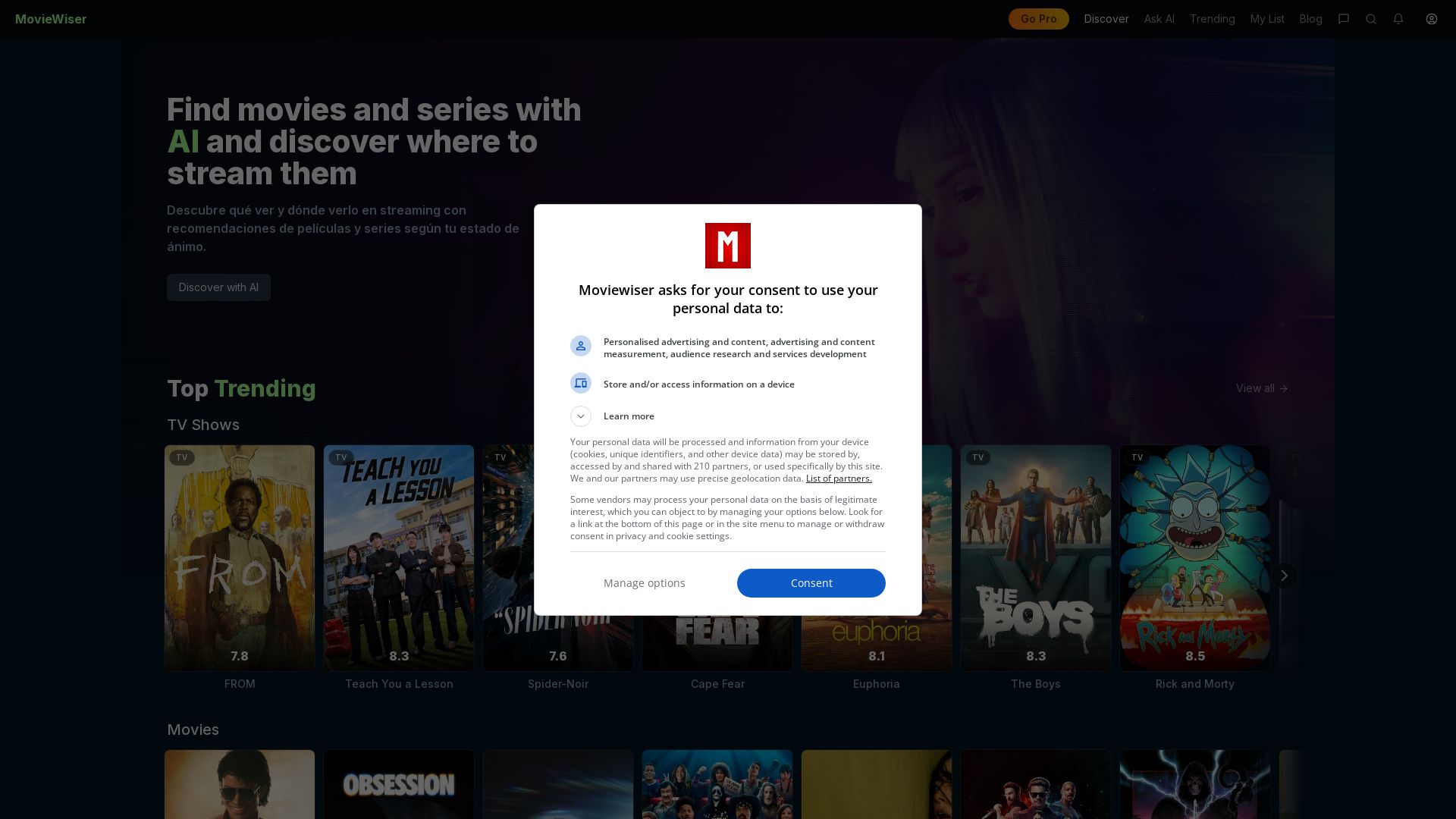This screenshot has height=819, width=1456.
Task: Advance TV Shows carousel with right arrow
Action: (x=1284, y=576)
